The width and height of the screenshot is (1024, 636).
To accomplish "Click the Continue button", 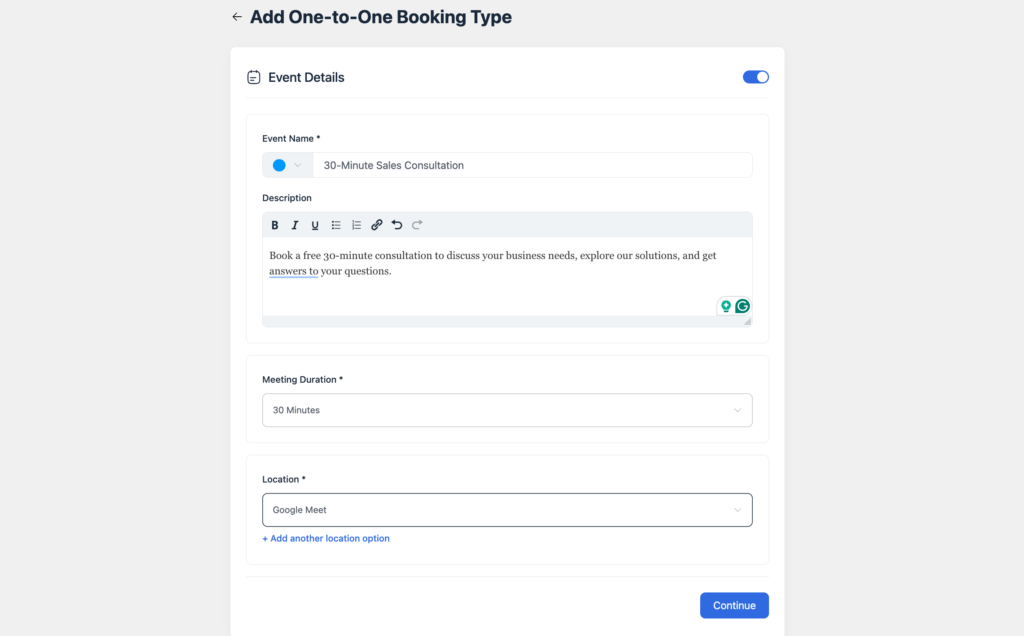I will point(734,605).
